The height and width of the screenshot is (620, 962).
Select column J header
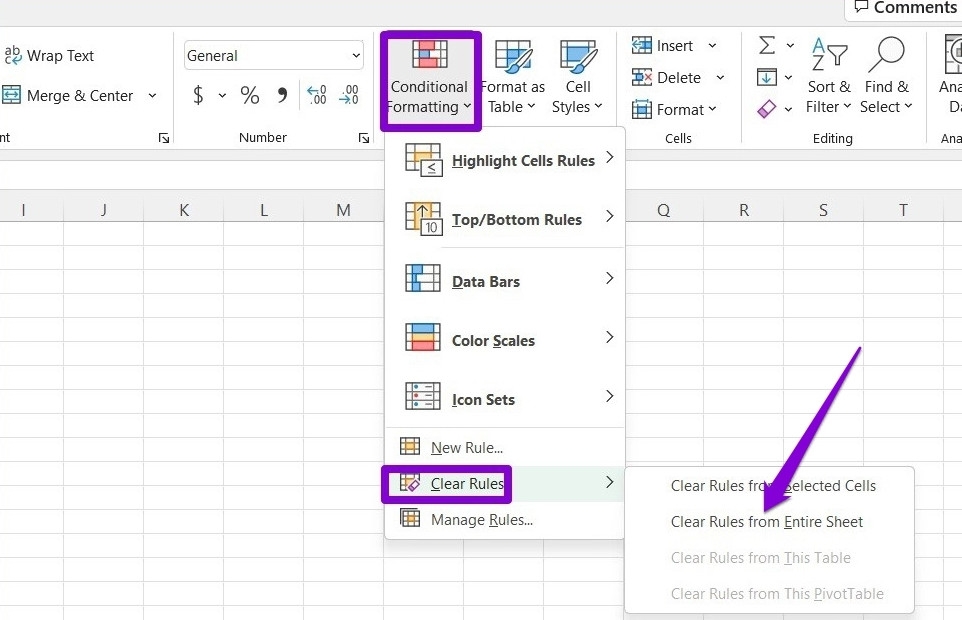coord(104,210)
